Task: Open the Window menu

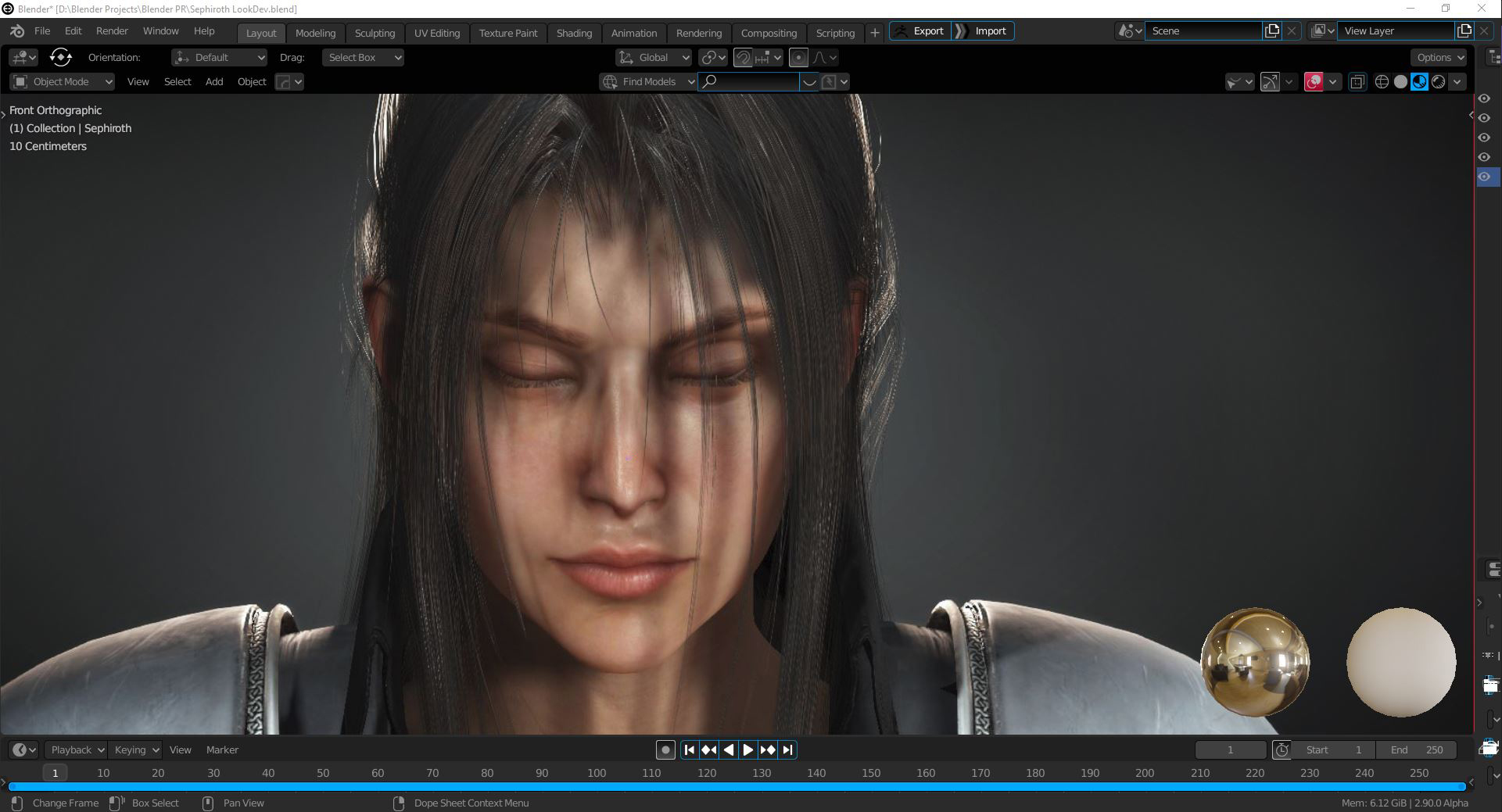Action: [161, 31]
